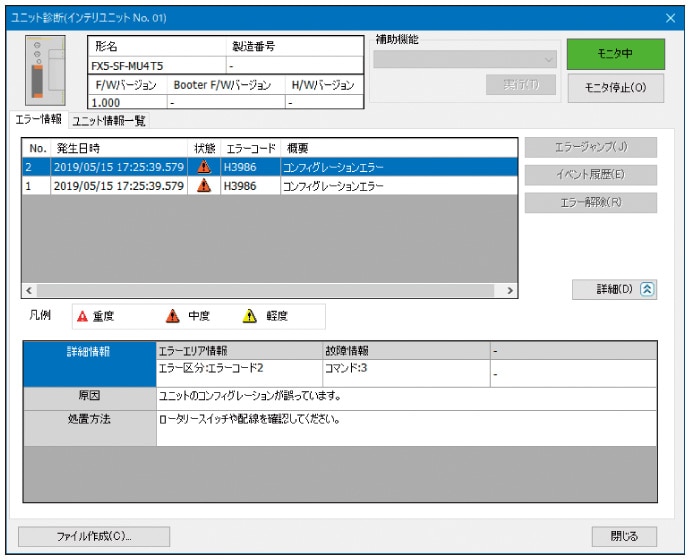690x560 pixels.
Task: Click the error list scrollbar left arrow
Action: point(28,290)
